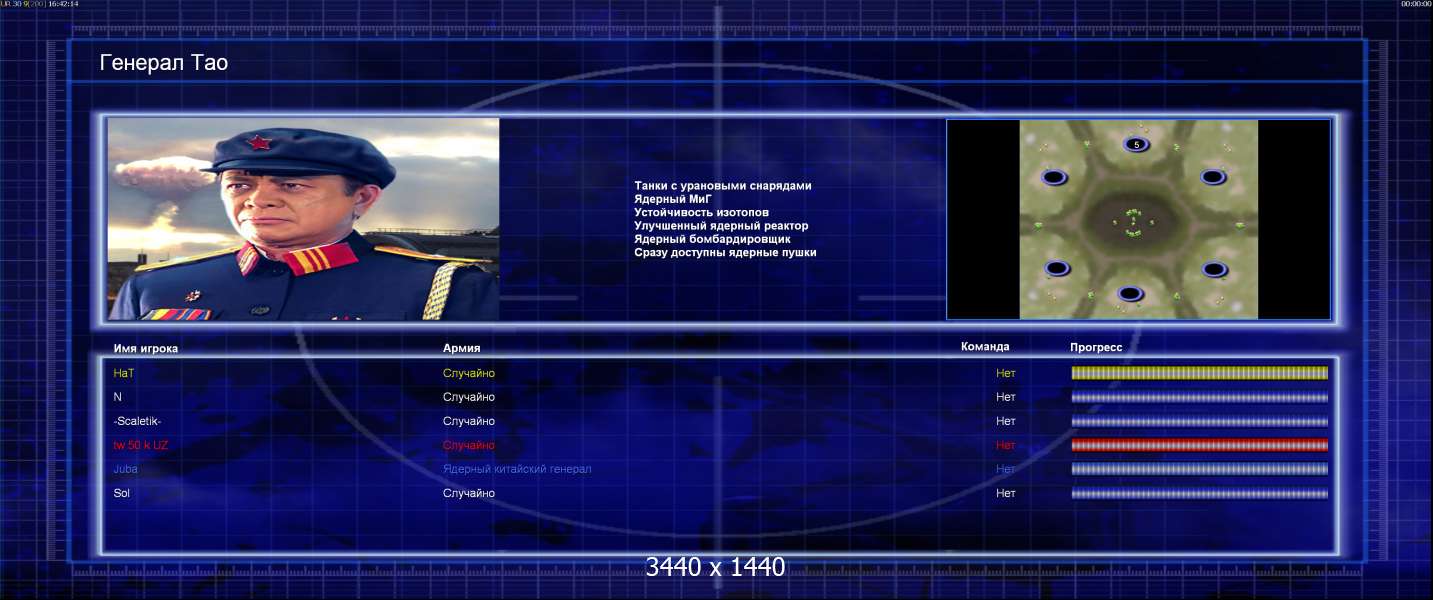Select start position marked 5 on the map

pos(1136,145)
